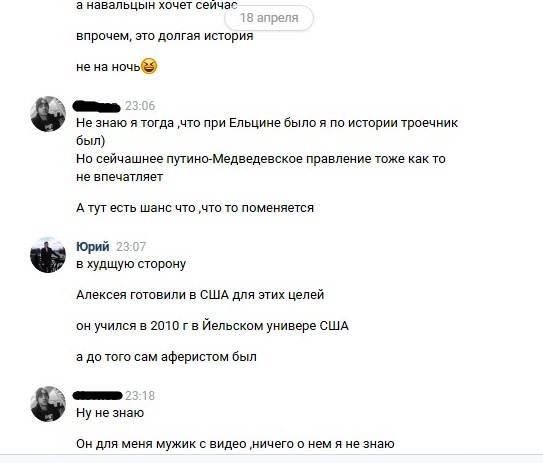543x463 pixels.
Task: Select the message 'Он для меня мужик с видео'
Action: point(235,444)
